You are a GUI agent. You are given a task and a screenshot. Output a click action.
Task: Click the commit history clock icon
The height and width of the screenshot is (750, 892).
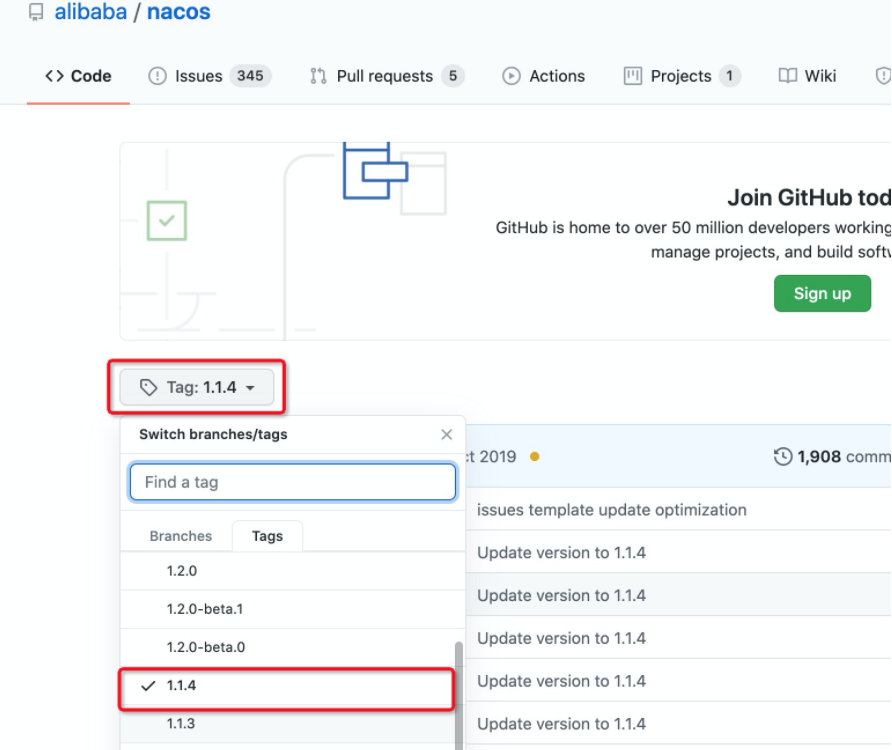pos(783,456)
